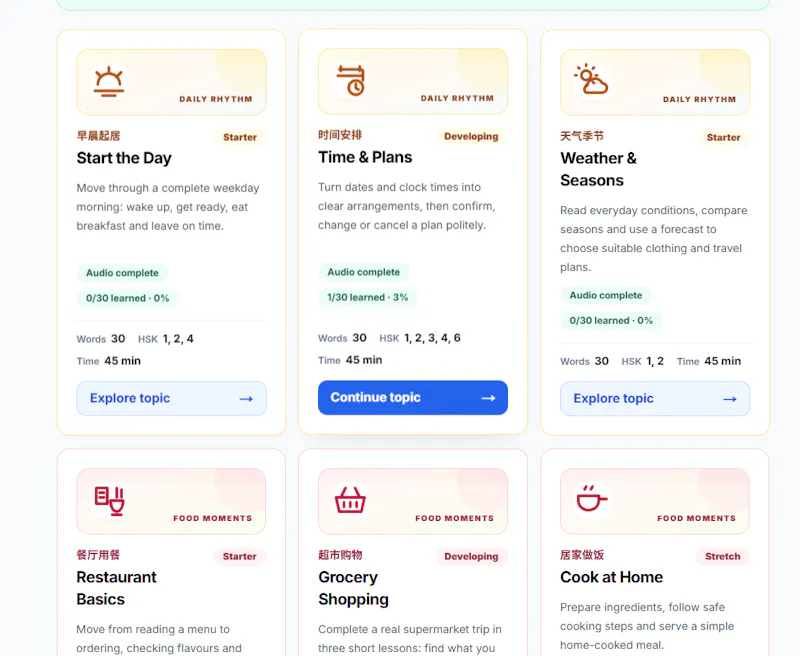
Task: Click the DAILY RHYTHM label on Weather & Seasons
Action: 699,99
